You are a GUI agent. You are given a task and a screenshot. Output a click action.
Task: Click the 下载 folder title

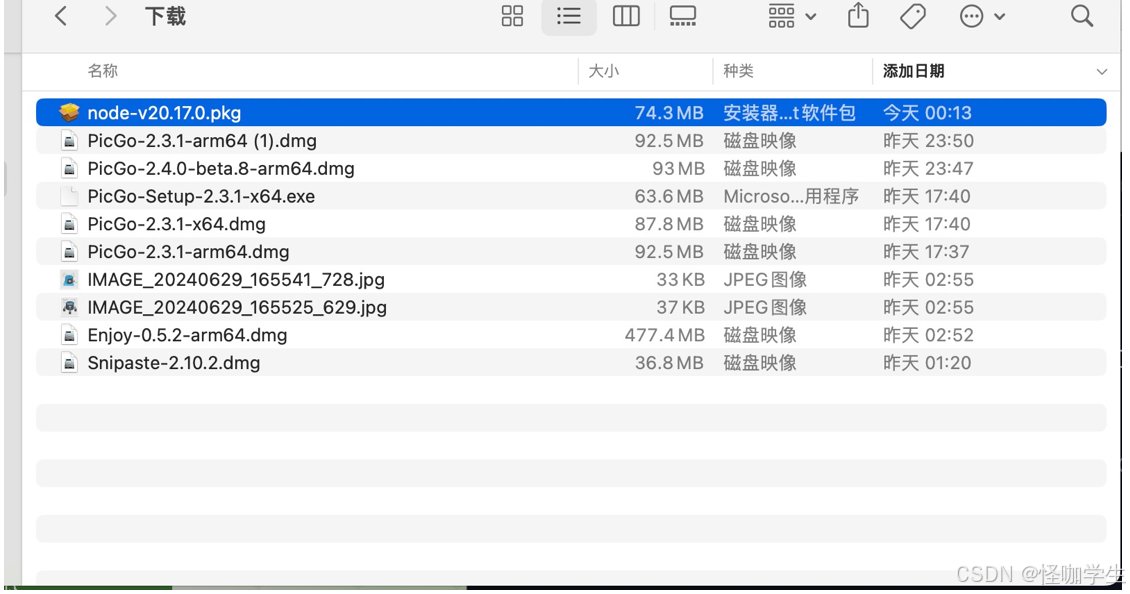pyautogui.click(x=165, y=16)
